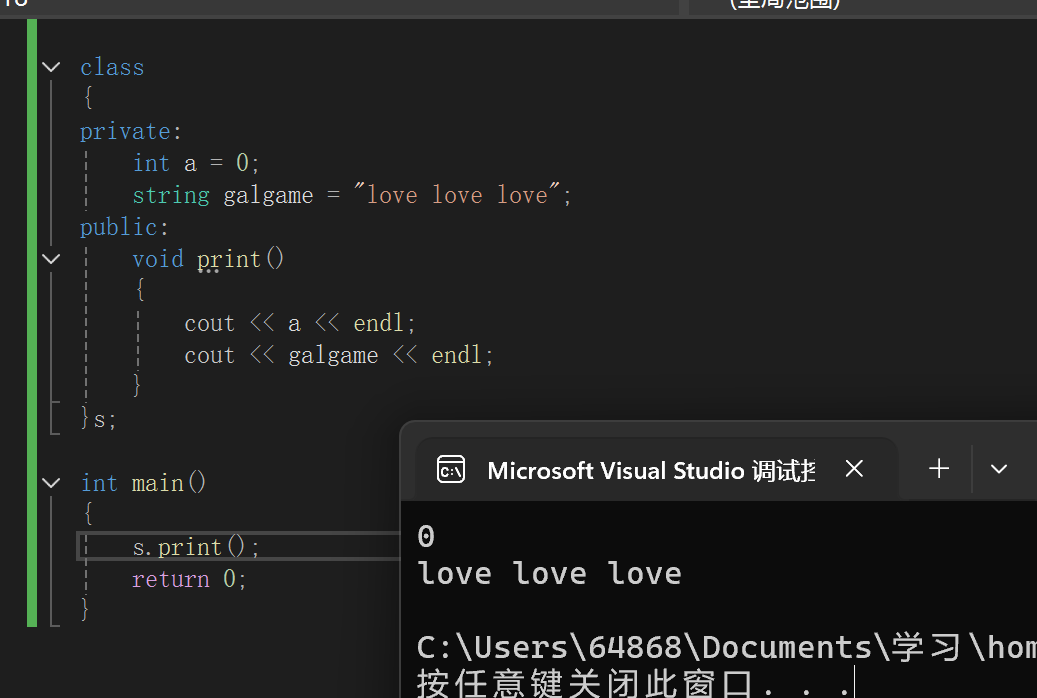Click the 'class' keyword in the editor
1037x698 pixels.
click(112, 67)
